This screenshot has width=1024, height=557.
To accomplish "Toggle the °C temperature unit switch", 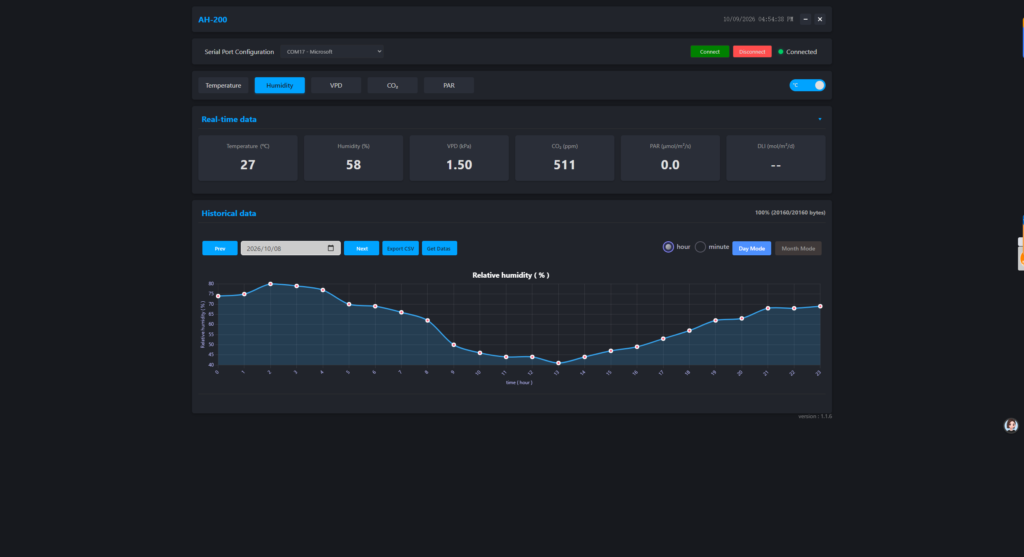I will click(807, 86).
